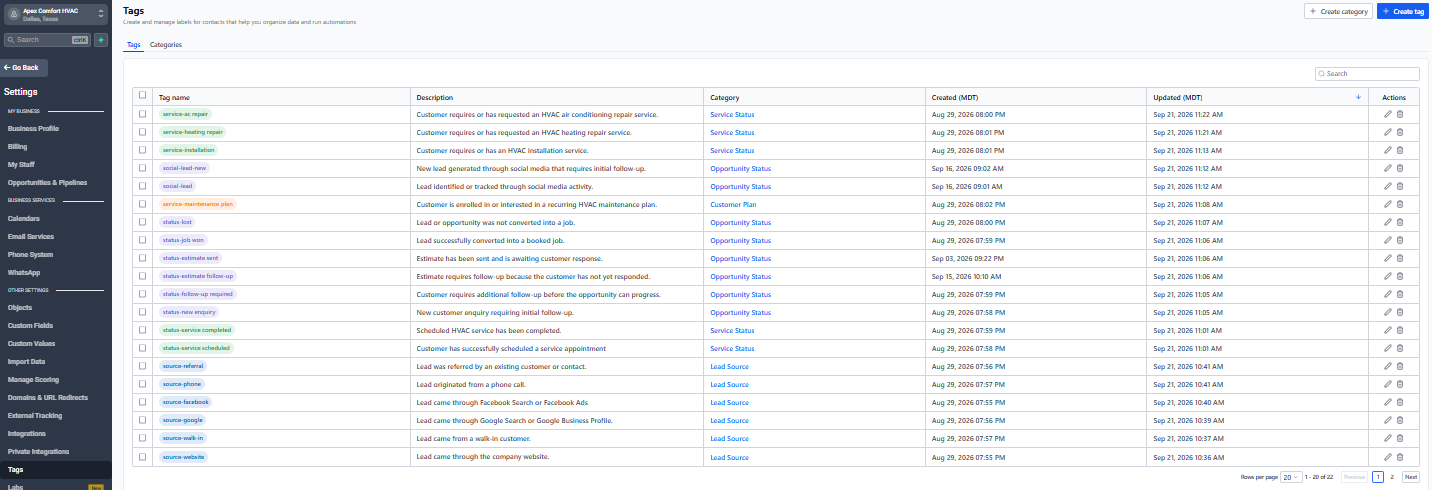
Task: Select page 1 in pagination
Action: [x=1378, y=478]
